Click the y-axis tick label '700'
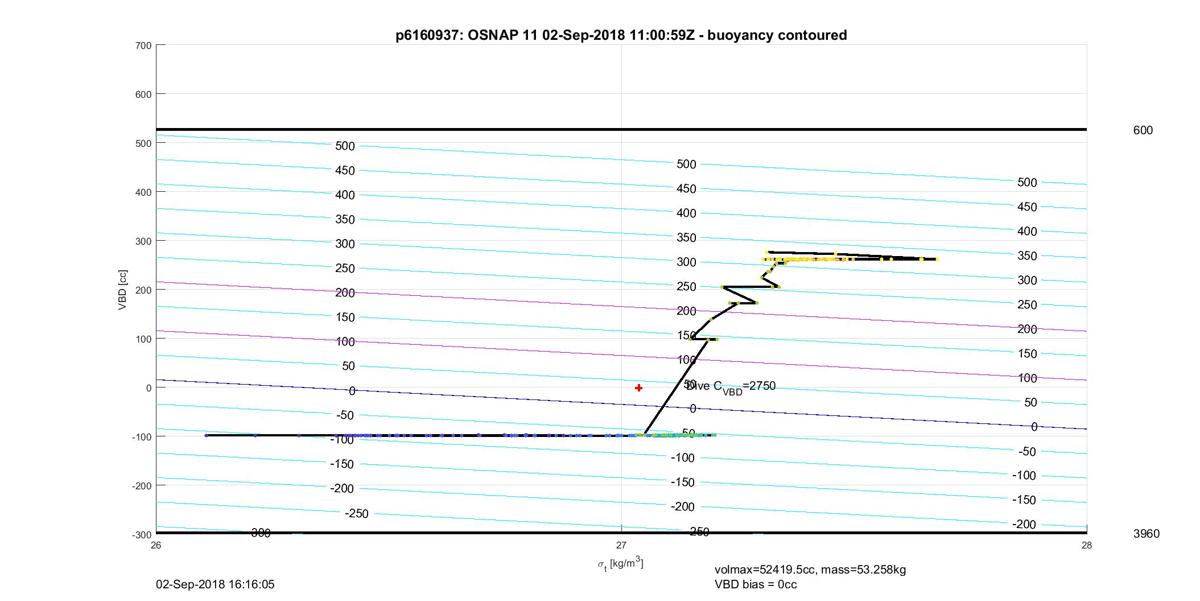1200x601 pixels. 143,46
